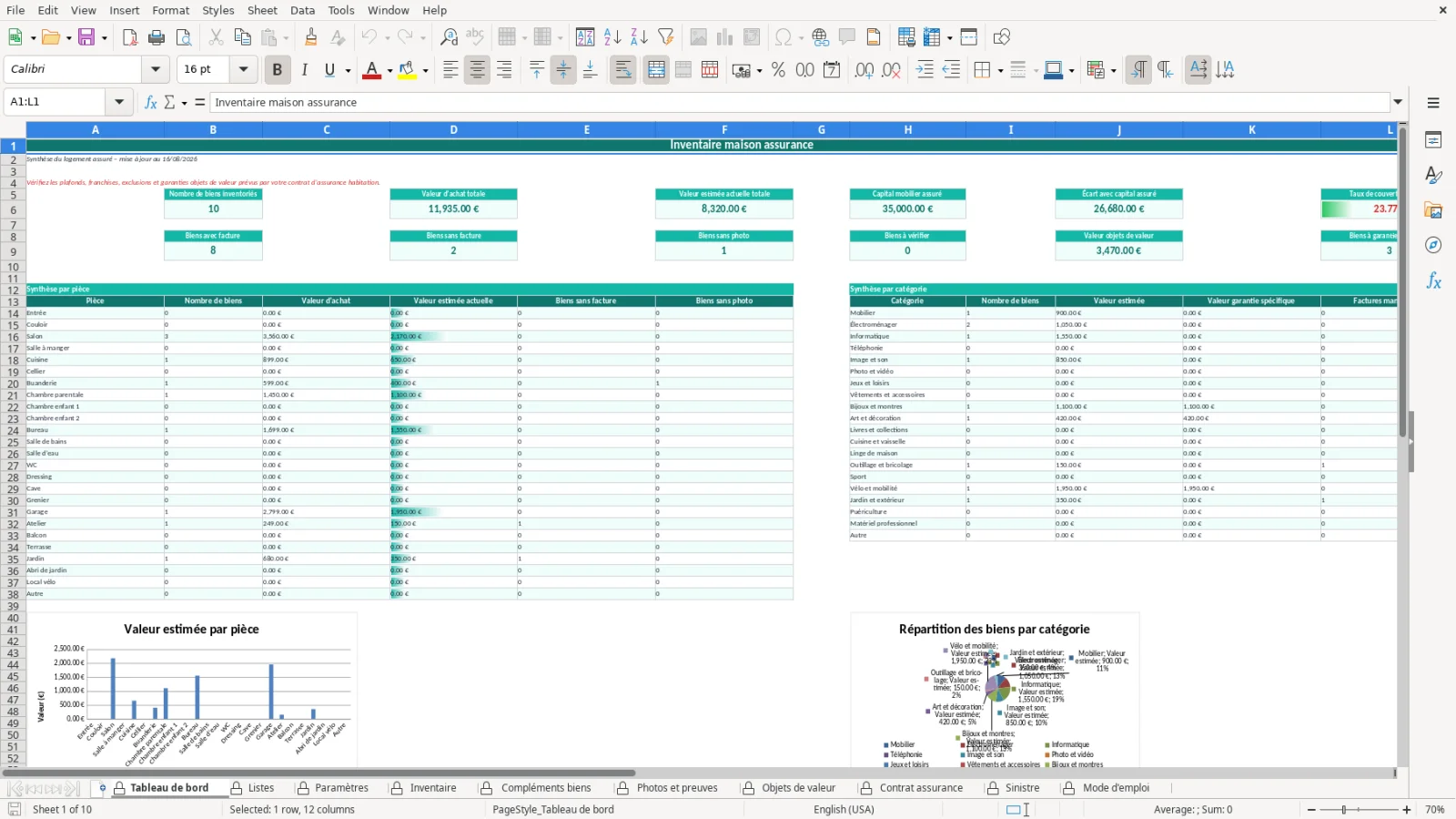Click the vertical scrollbar thumb

(x=1403, y=282)
